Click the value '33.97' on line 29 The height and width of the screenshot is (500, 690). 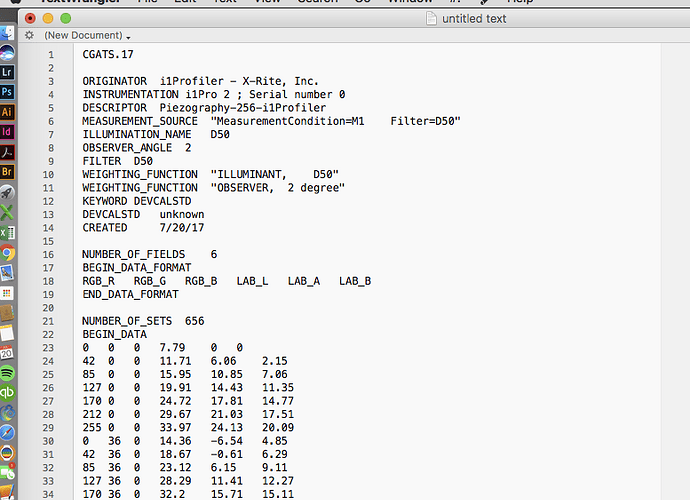click(x=176, y=427)
